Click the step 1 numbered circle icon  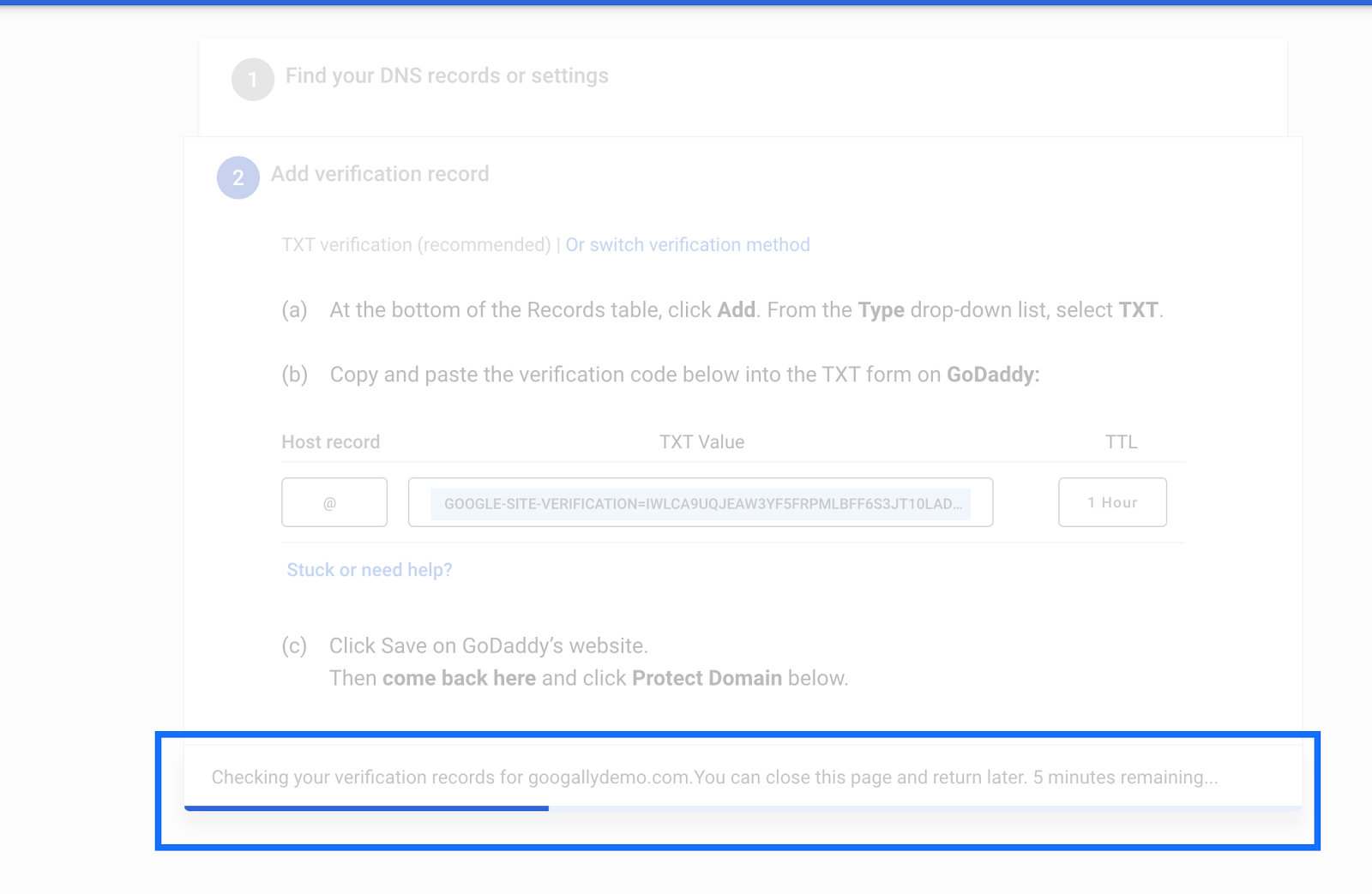click(253, 76)
